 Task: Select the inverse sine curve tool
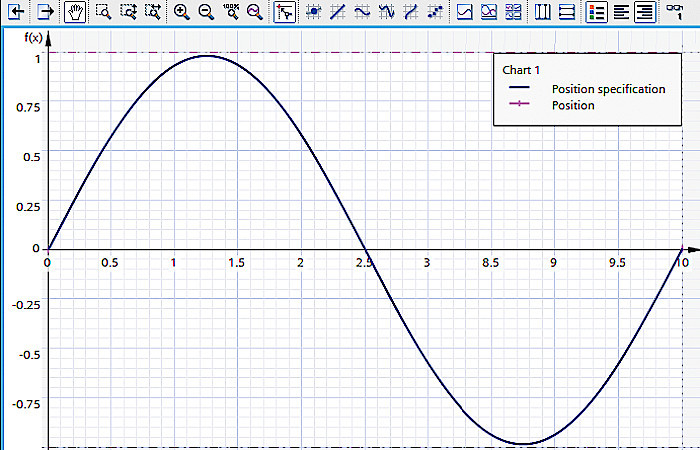click(x=411, y=12)
